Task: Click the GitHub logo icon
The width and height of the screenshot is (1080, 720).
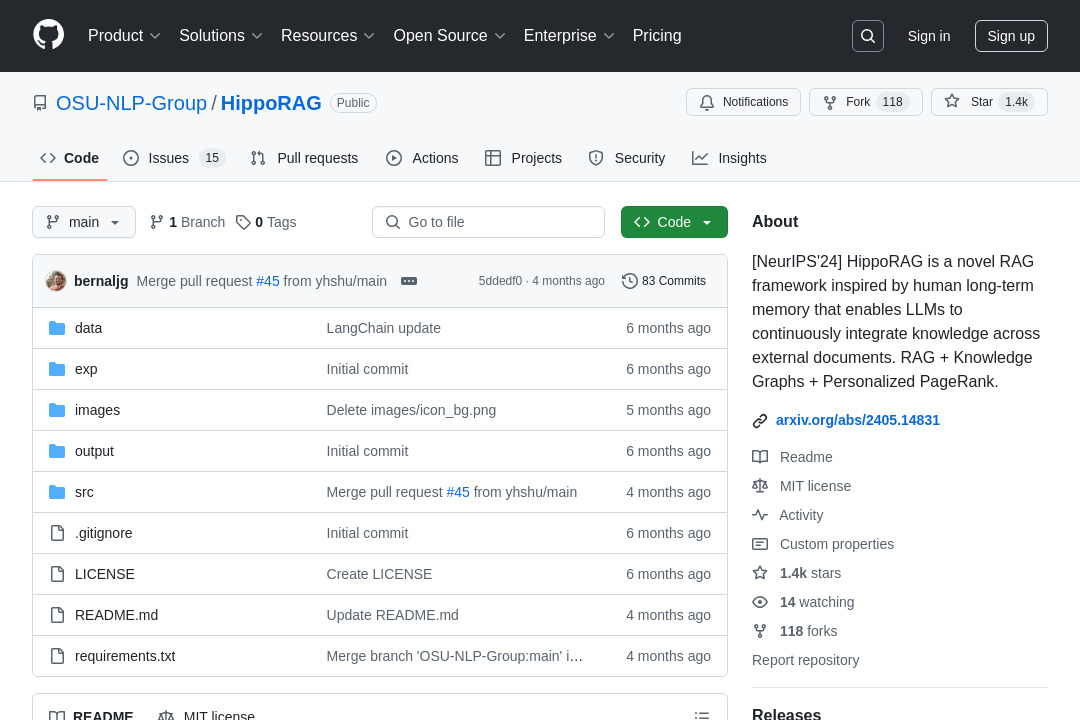Action: [x=49, y=35]
